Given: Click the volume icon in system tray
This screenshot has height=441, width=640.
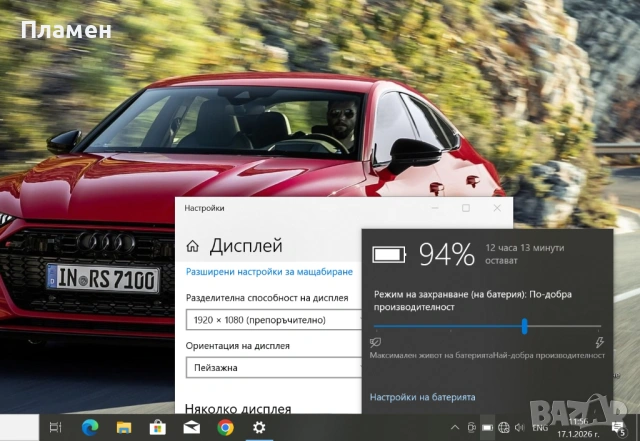Looking at the screenshot, I should pos(520,428).
